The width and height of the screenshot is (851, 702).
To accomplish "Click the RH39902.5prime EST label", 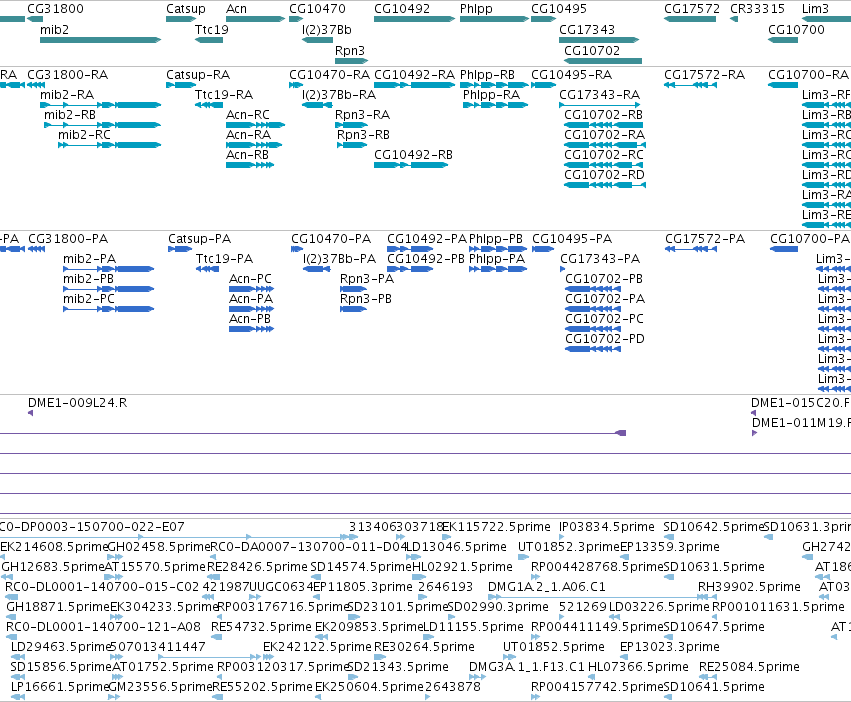I will (750, 587).
